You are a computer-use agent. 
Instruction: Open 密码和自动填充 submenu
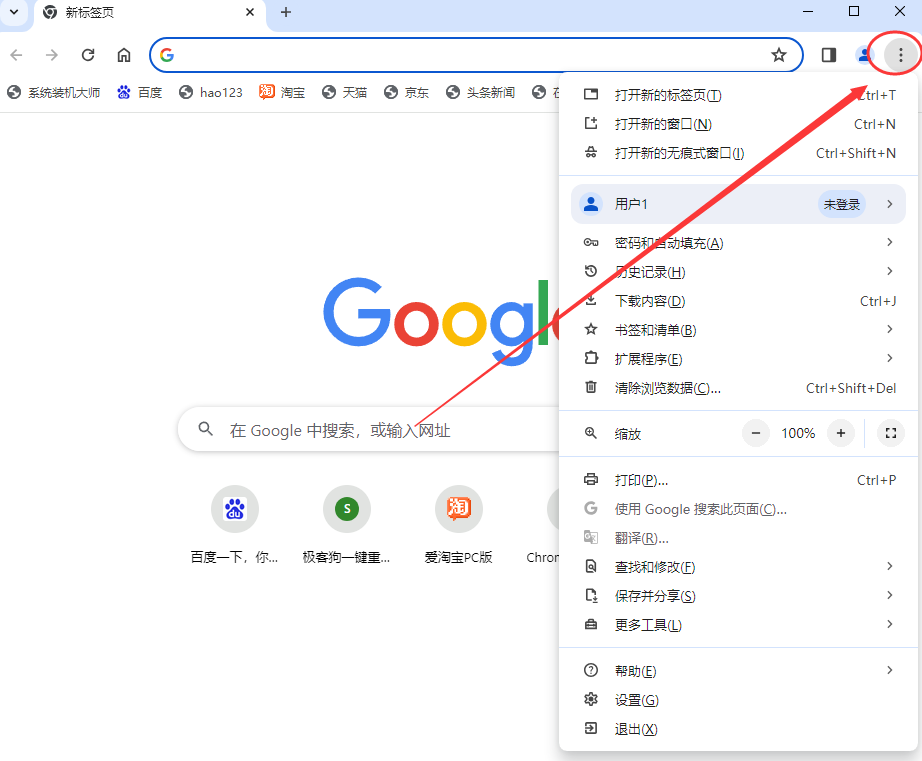[740, 243]
